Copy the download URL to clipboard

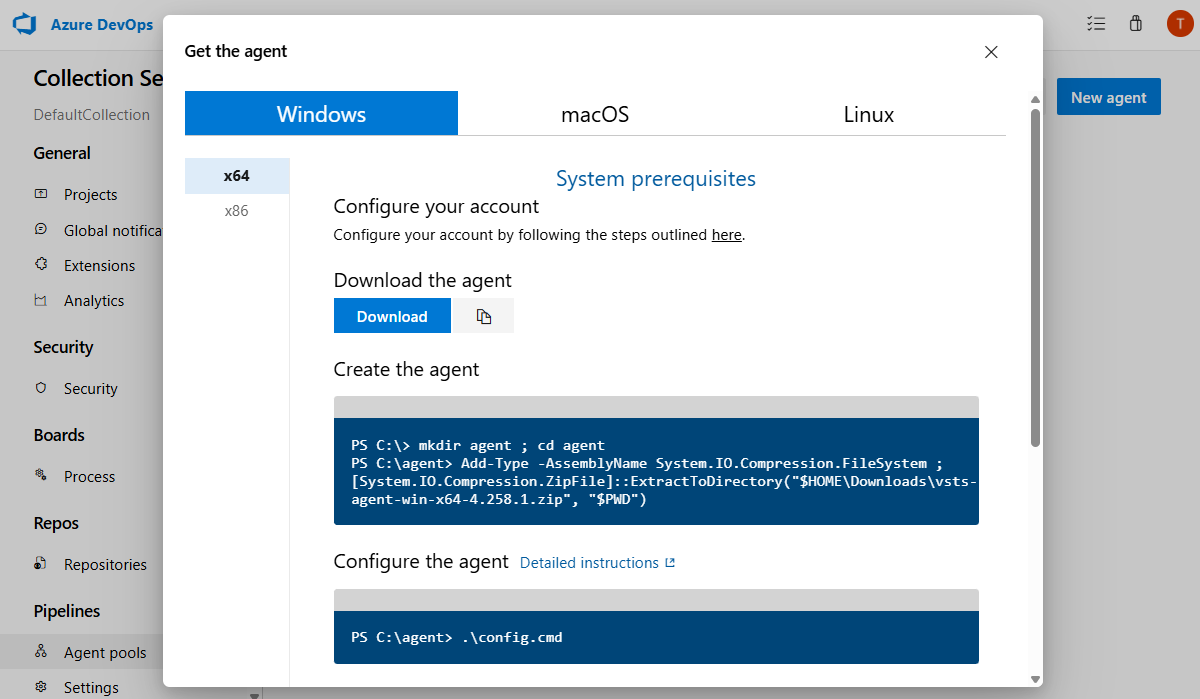click(483, 316)
